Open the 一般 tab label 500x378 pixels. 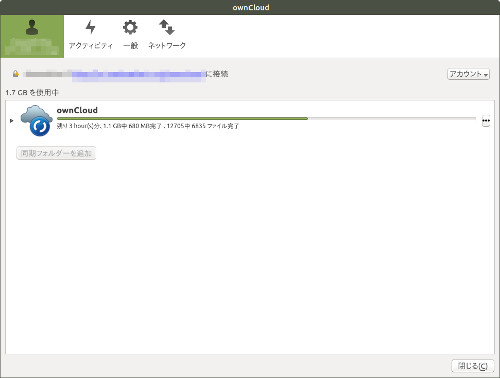(x=130, y=46)
